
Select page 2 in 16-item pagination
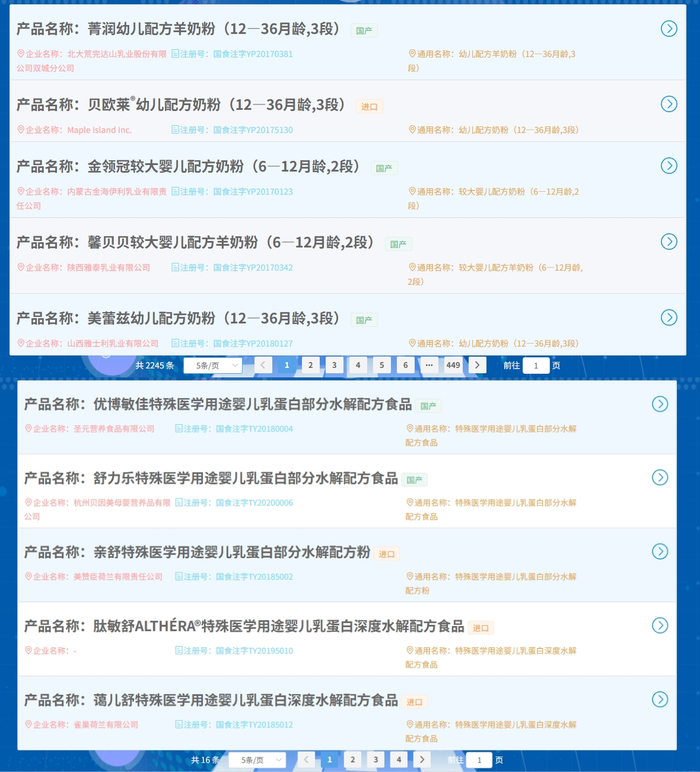click(352, 759)
